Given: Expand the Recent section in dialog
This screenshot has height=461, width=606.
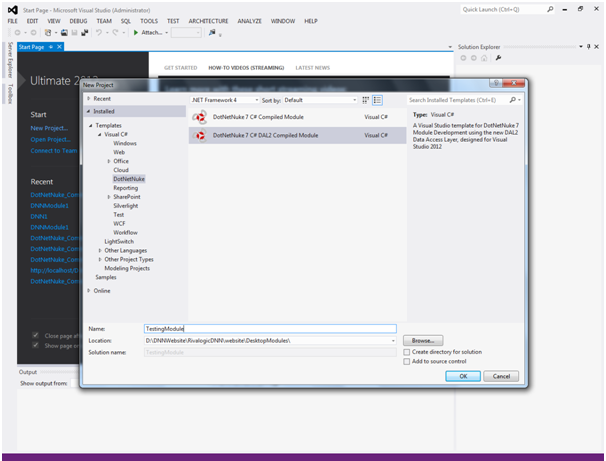Looking at the screenshot, I should 89,99.
